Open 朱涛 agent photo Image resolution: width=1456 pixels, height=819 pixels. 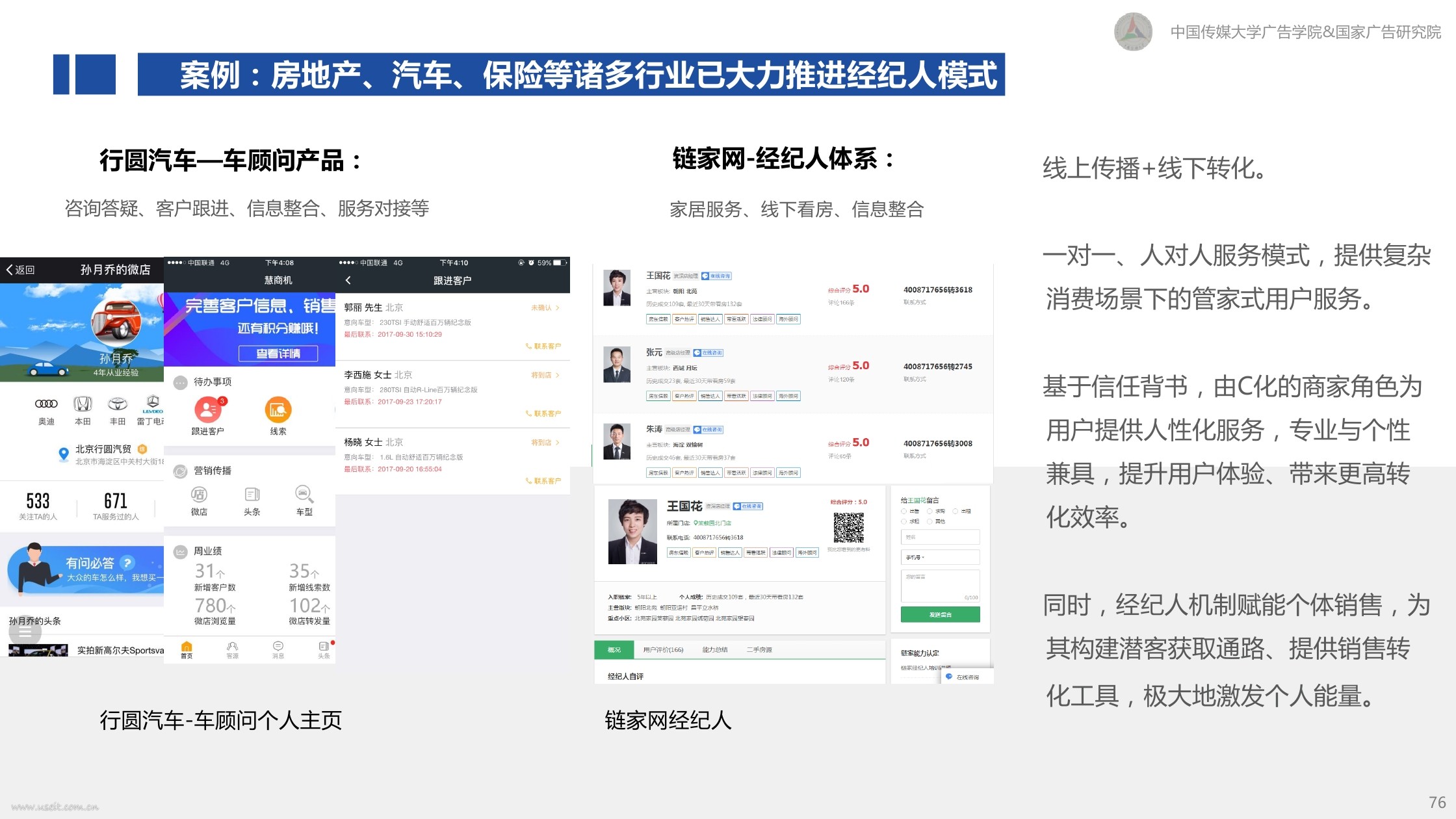coord(617,441)
